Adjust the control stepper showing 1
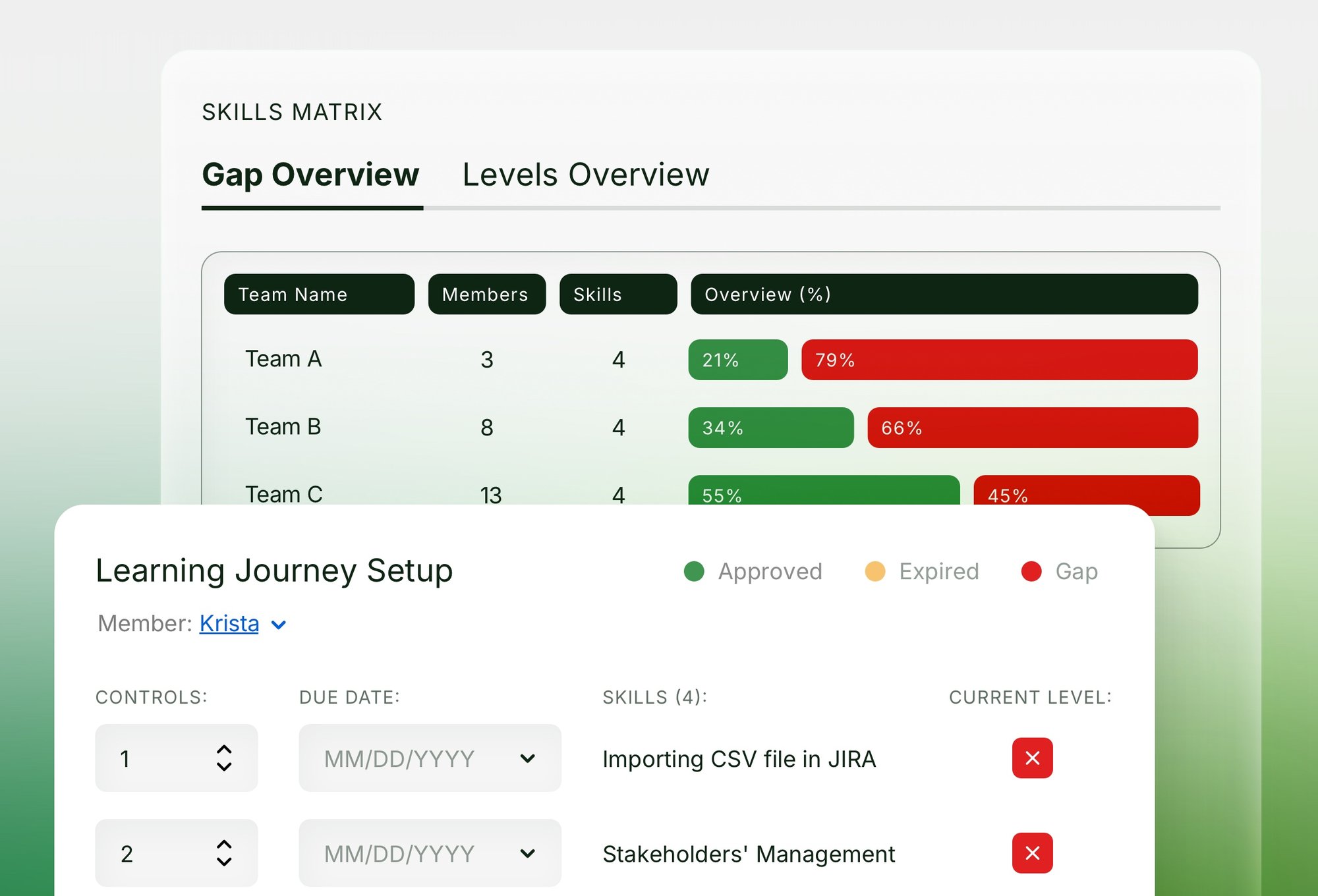The image size is (1318, 896). pyautogui.click(x=224, y=758)
